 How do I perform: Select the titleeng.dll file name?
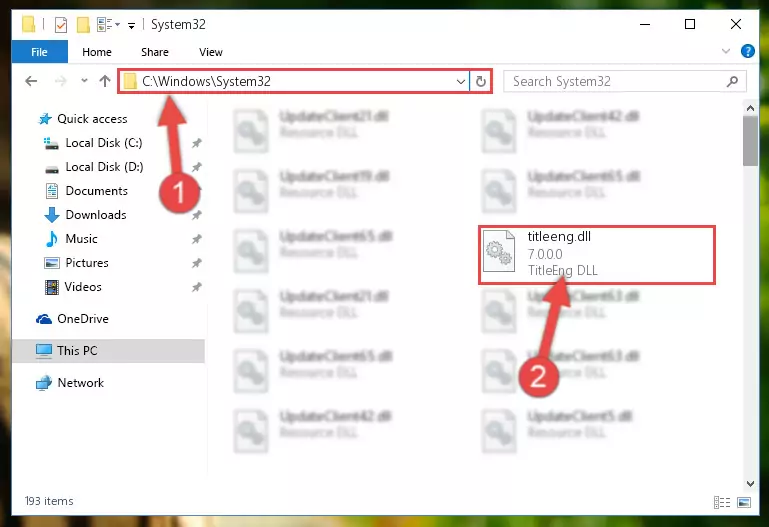pyautogui.click(x=559, y=237)
